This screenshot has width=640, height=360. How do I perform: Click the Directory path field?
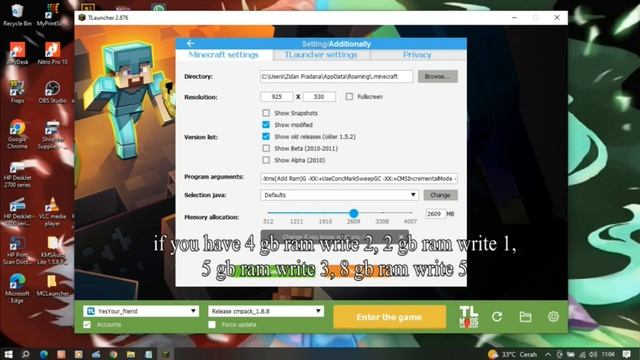[337, 76]
